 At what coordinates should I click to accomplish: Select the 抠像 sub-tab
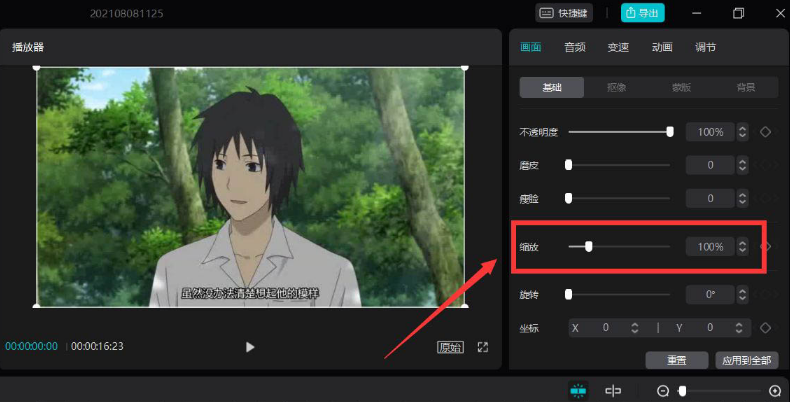[616, 88]
